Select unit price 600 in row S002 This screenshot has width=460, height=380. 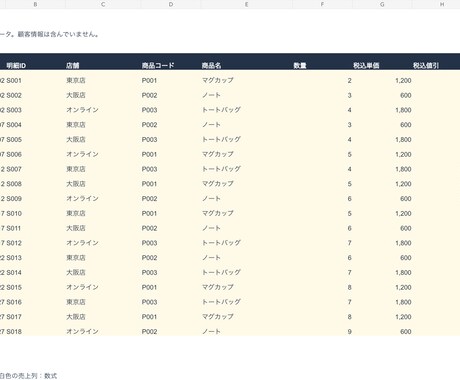tap(406, 95)
